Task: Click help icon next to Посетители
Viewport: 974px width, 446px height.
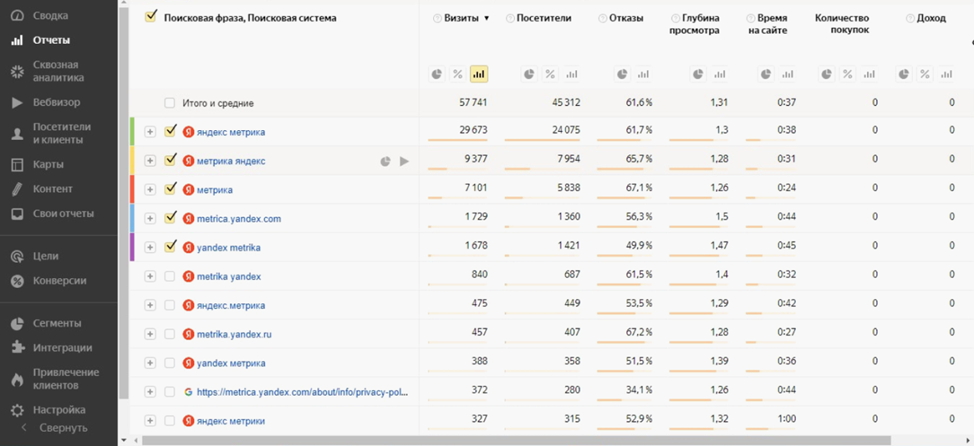Action: 511,19
